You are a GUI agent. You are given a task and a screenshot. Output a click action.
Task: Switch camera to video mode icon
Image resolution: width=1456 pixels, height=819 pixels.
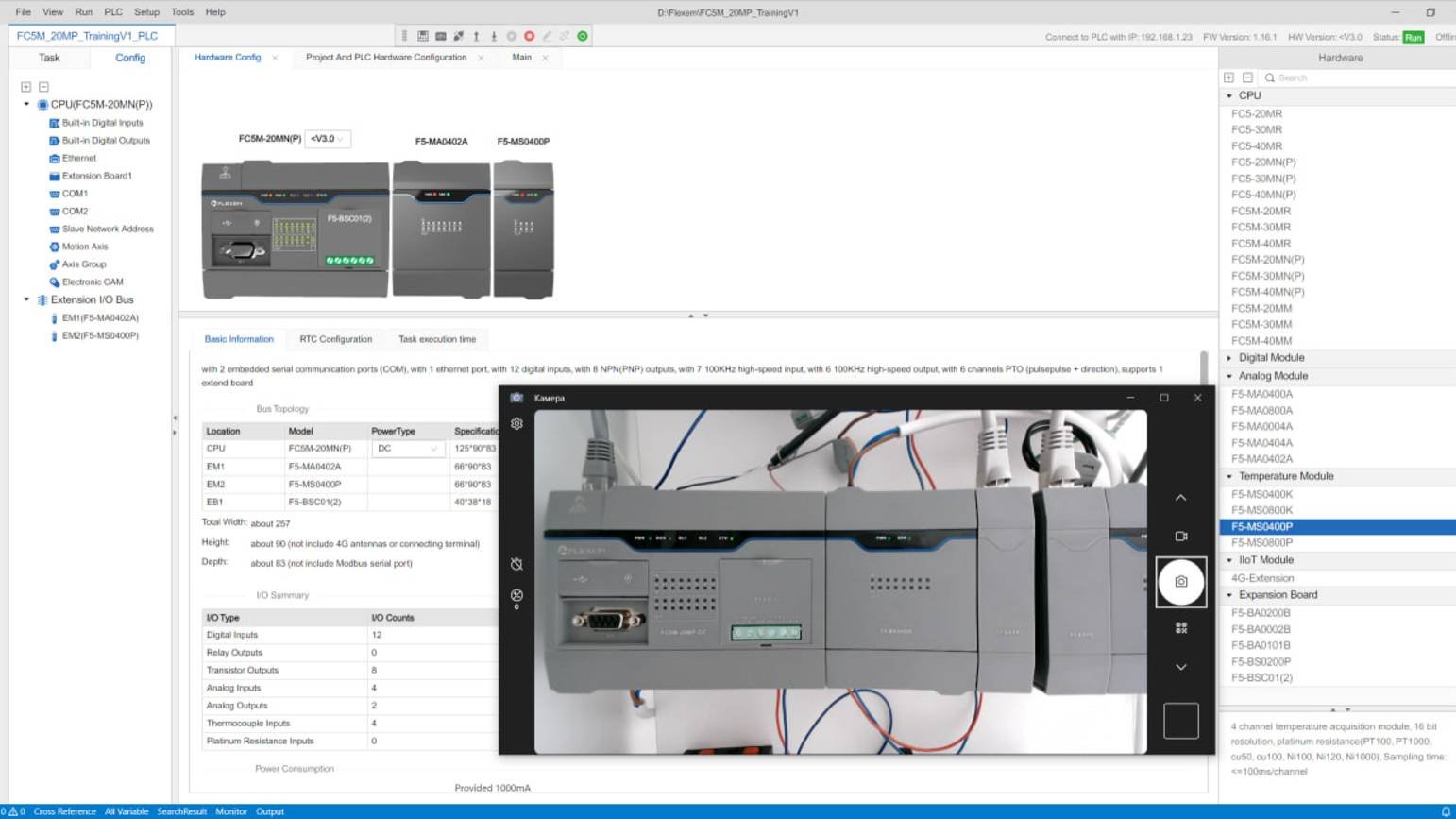pyautogui.click(x=1180, y=536)
